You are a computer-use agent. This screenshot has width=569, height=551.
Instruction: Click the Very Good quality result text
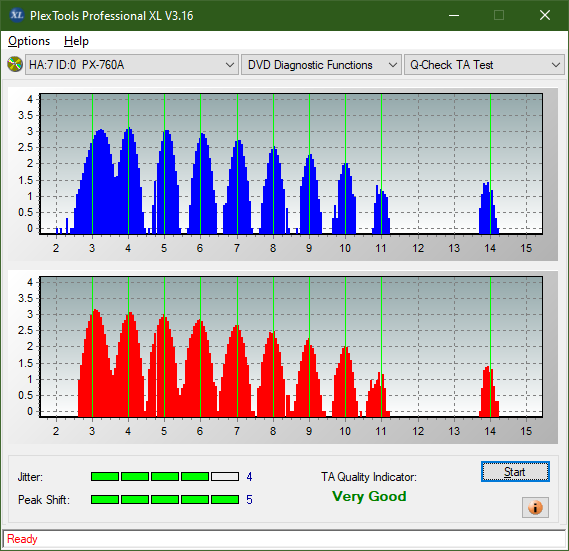click(369, 496)
